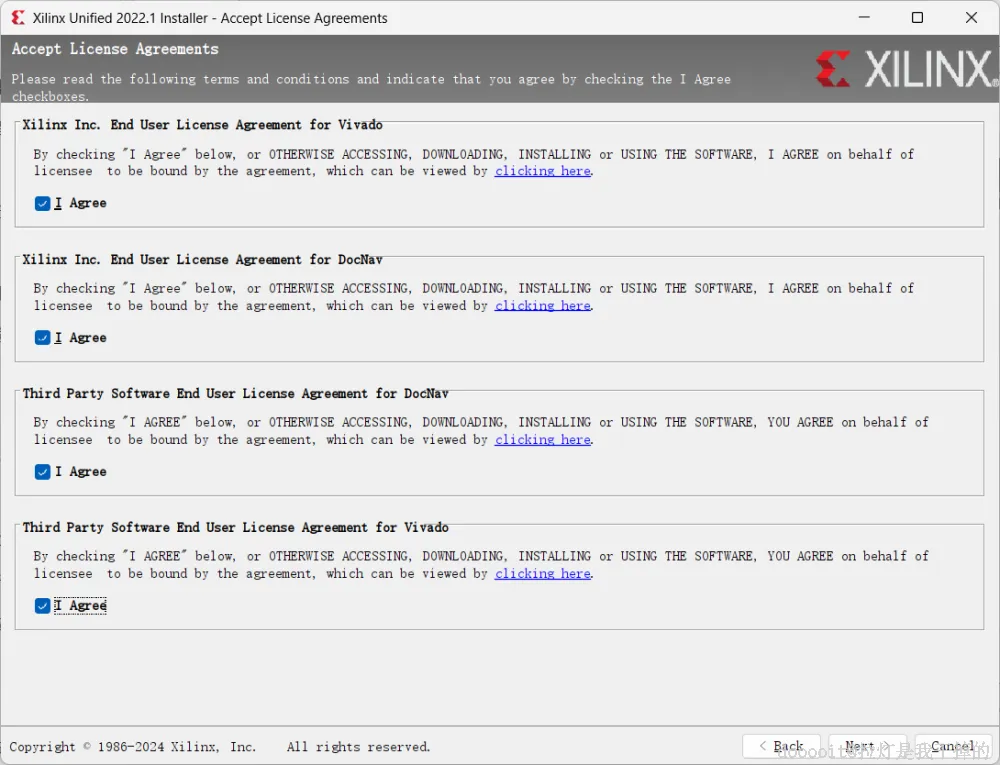The height and width of the screenshot is (765, 1000).
Task: Click the XILINX logo in the header
Action: coord(906,68)
